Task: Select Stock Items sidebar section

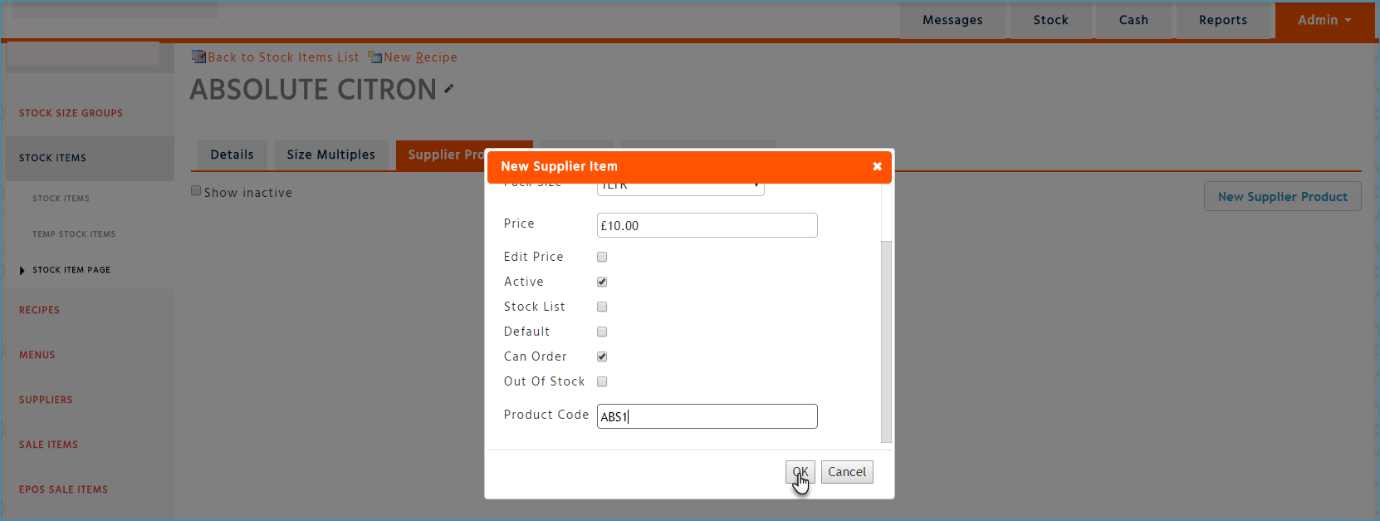Action: 53,158
